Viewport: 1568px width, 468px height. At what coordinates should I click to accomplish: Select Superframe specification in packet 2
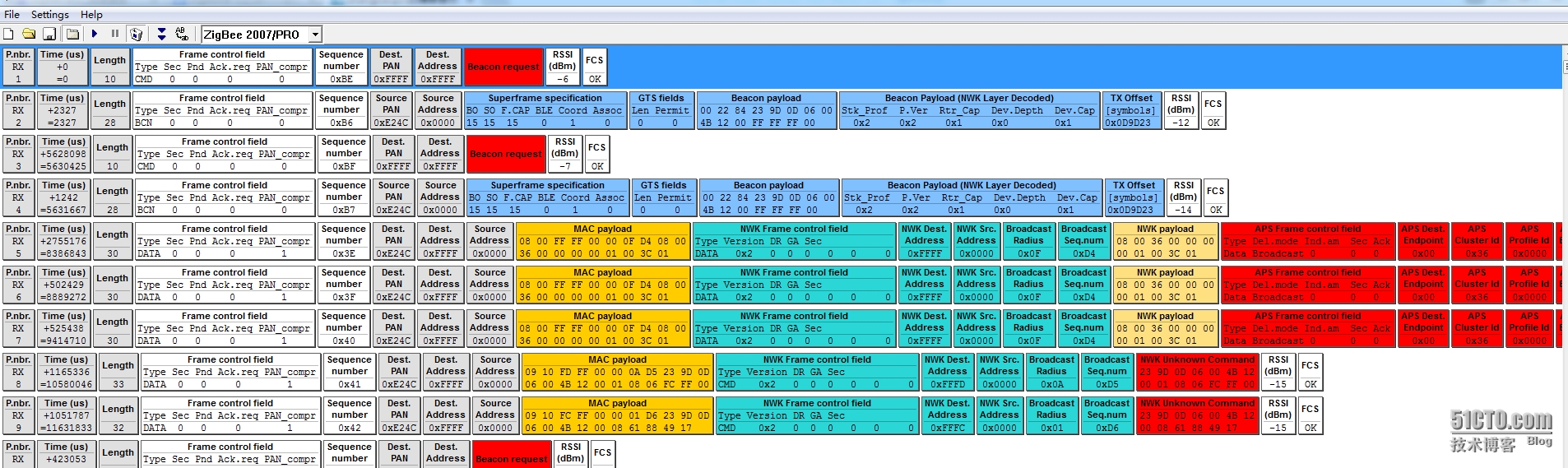(x=545, y=110)
